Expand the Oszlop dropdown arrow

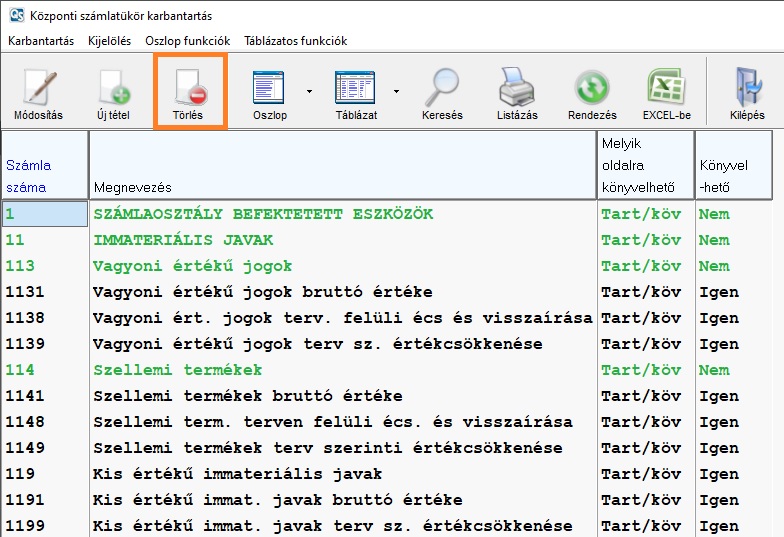309,91
